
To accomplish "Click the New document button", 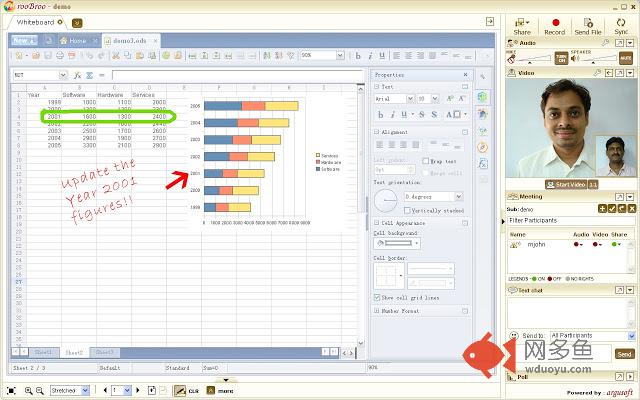I will (24, 40).
